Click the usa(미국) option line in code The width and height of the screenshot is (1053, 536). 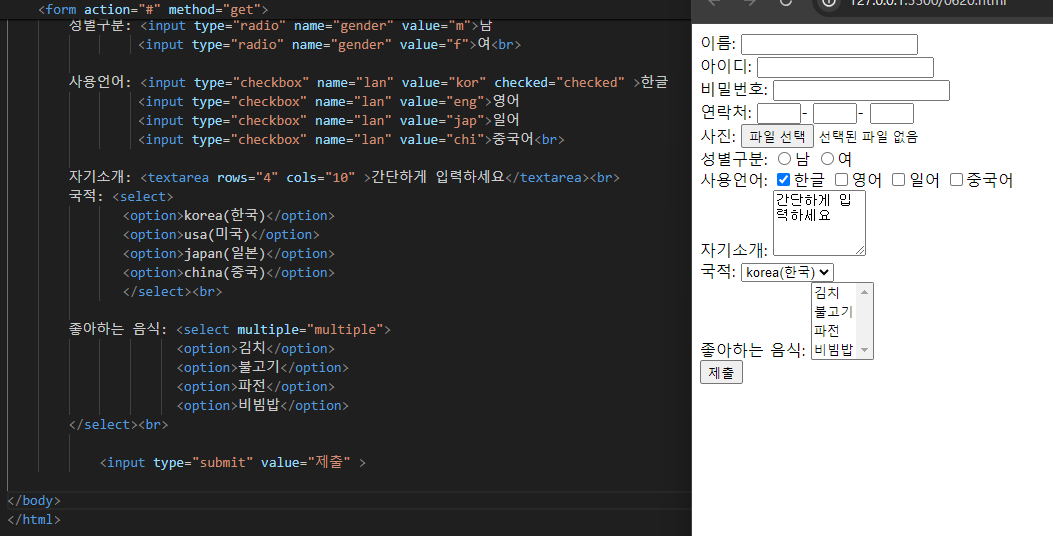[x=221, y=234]
